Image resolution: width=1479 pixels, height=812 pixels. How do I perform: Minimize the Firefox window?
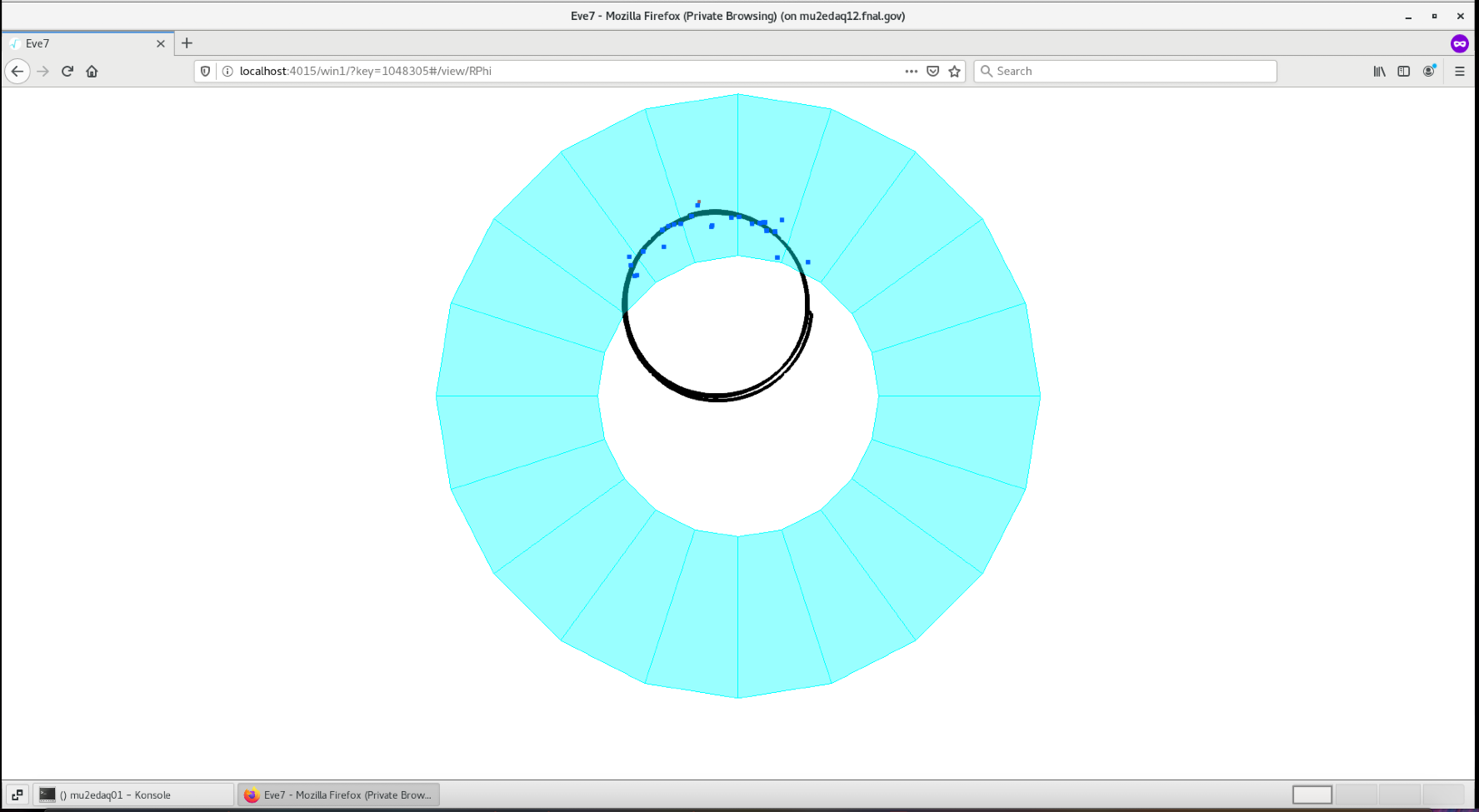[1408, 16]
